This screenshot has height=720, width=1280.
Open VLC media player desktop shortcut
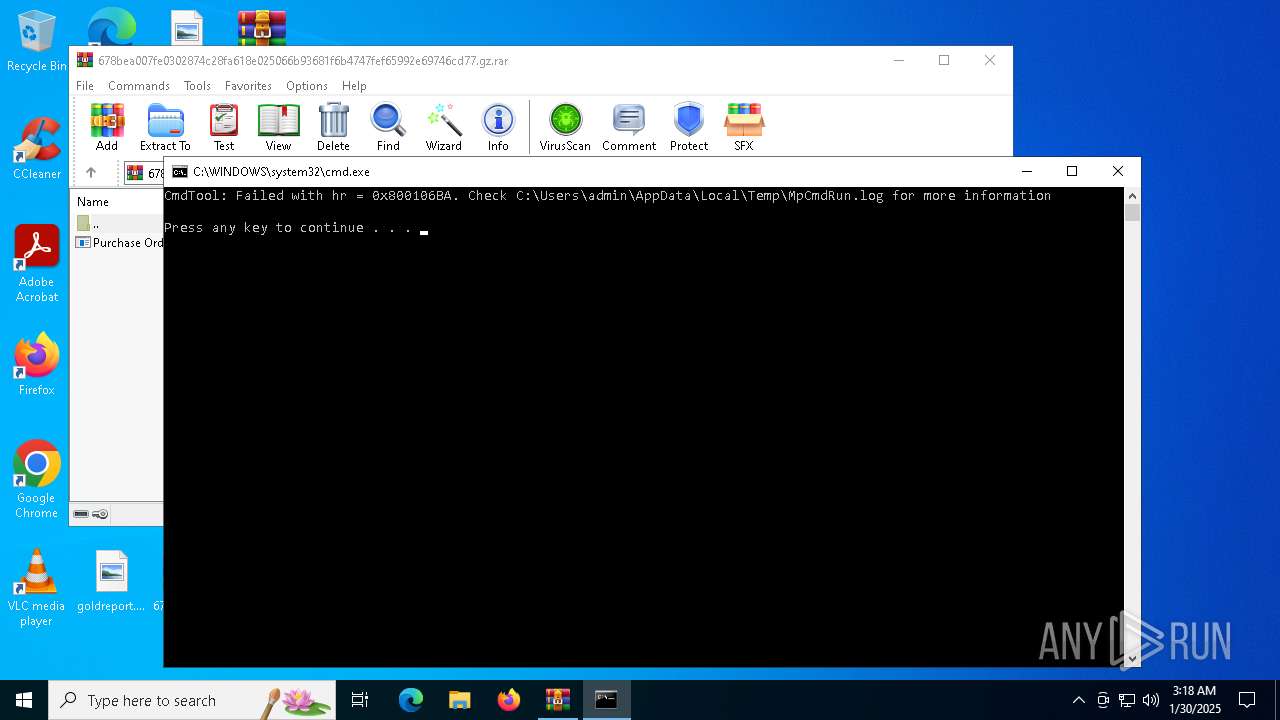[x=36, y=588]
